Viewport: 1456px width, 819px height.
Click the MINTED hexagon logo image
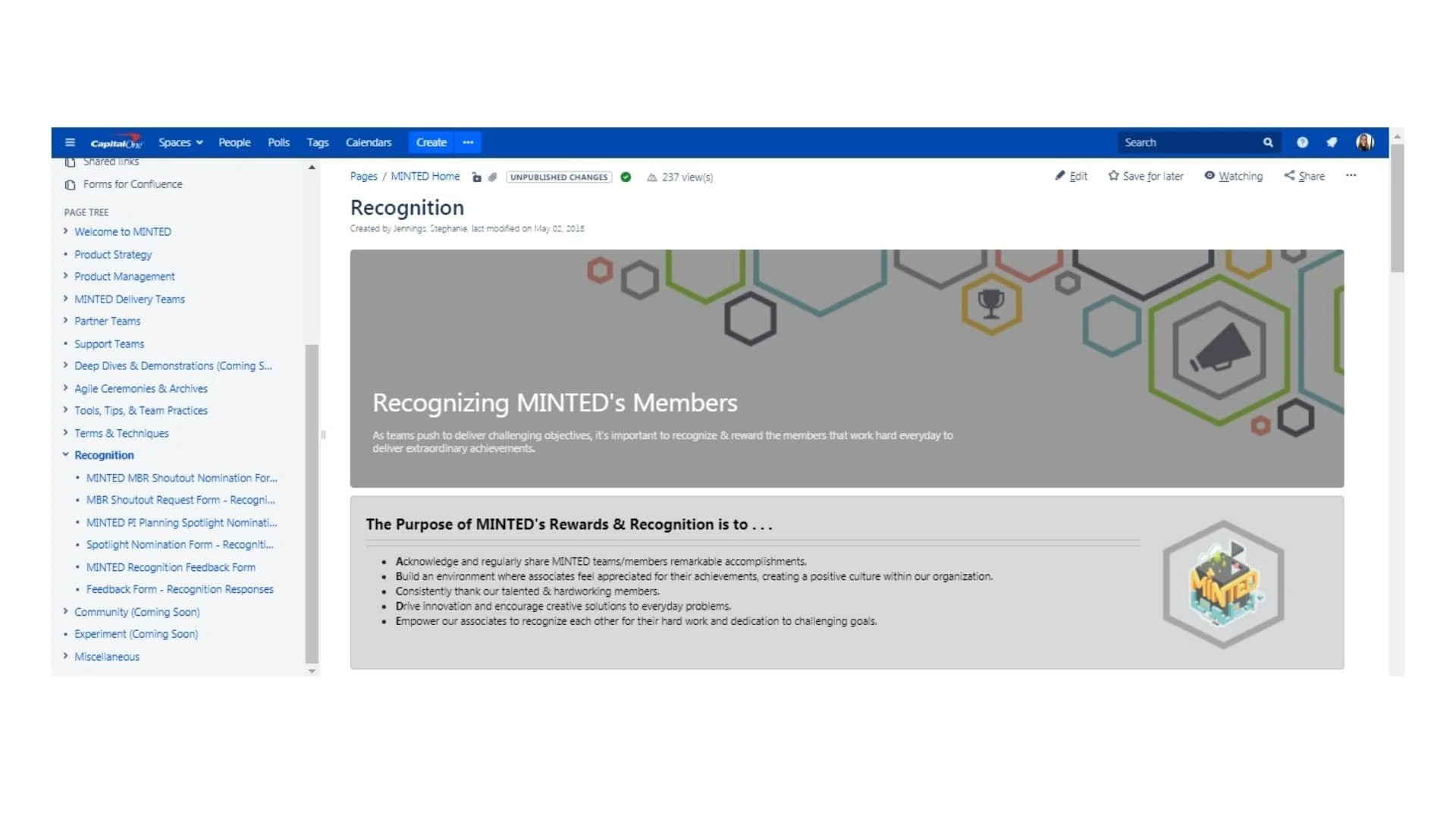click(x=1223, y=584)
